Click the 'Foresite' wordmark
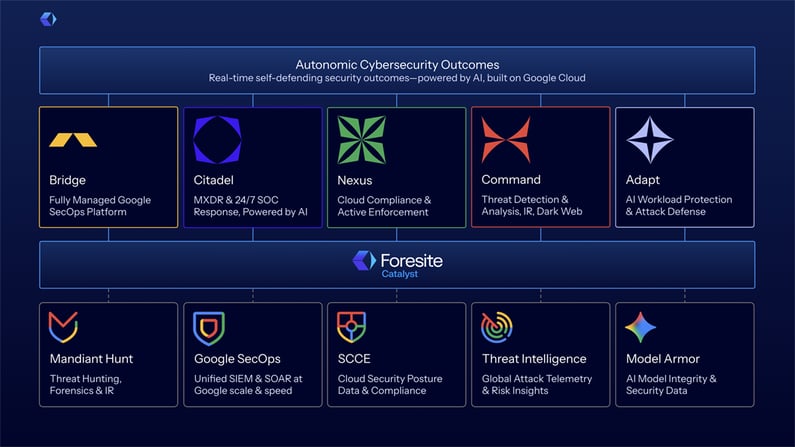The image size is (795, 447). point(412,260)
